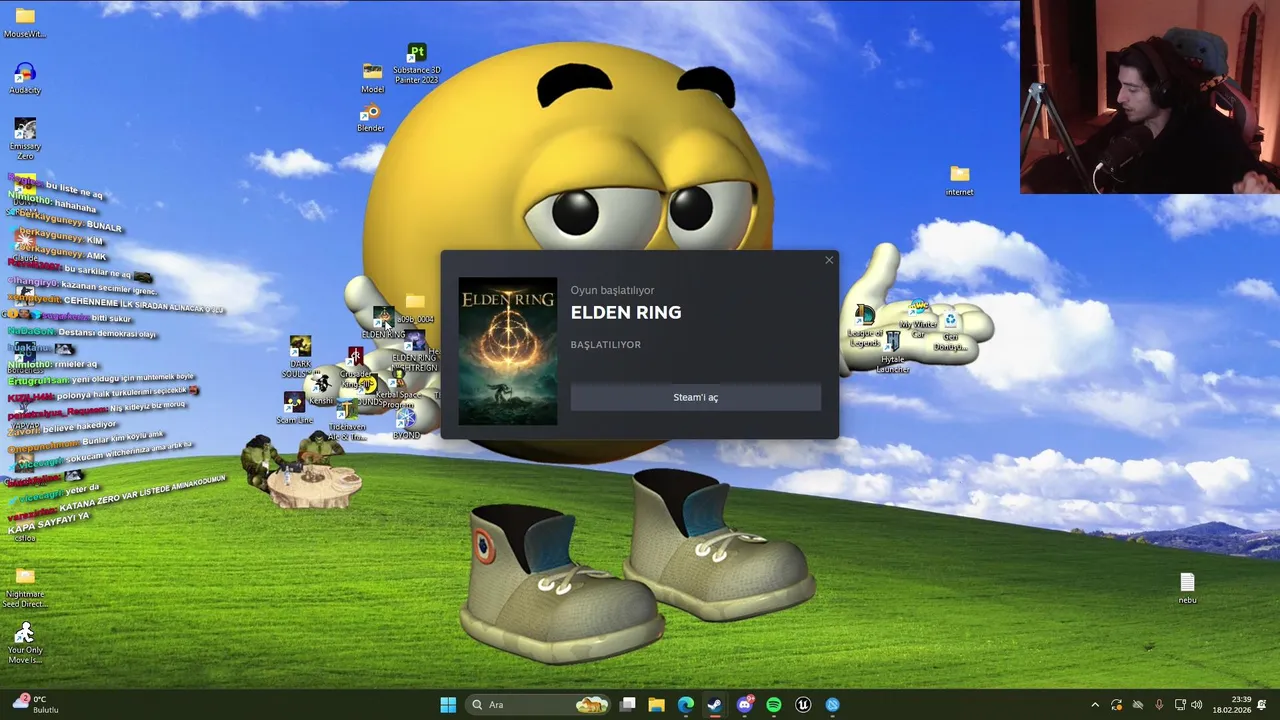Switch to Steam on the taskbar
Screen dimensions: 1280x720
[x=714, y=705]
